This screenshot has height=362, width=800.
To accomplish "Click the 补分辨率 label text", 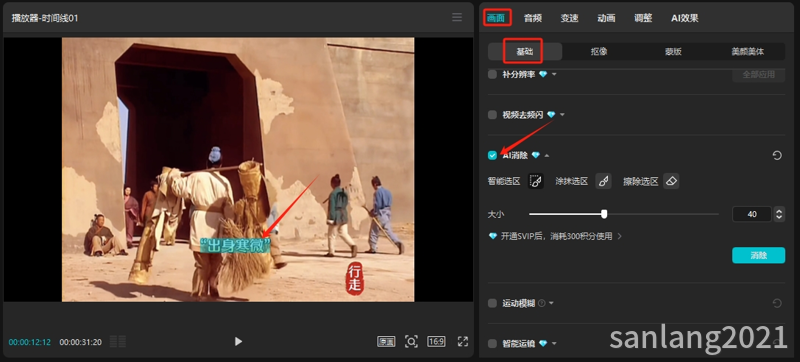I will pyautogui.click(x=519, y=74).
